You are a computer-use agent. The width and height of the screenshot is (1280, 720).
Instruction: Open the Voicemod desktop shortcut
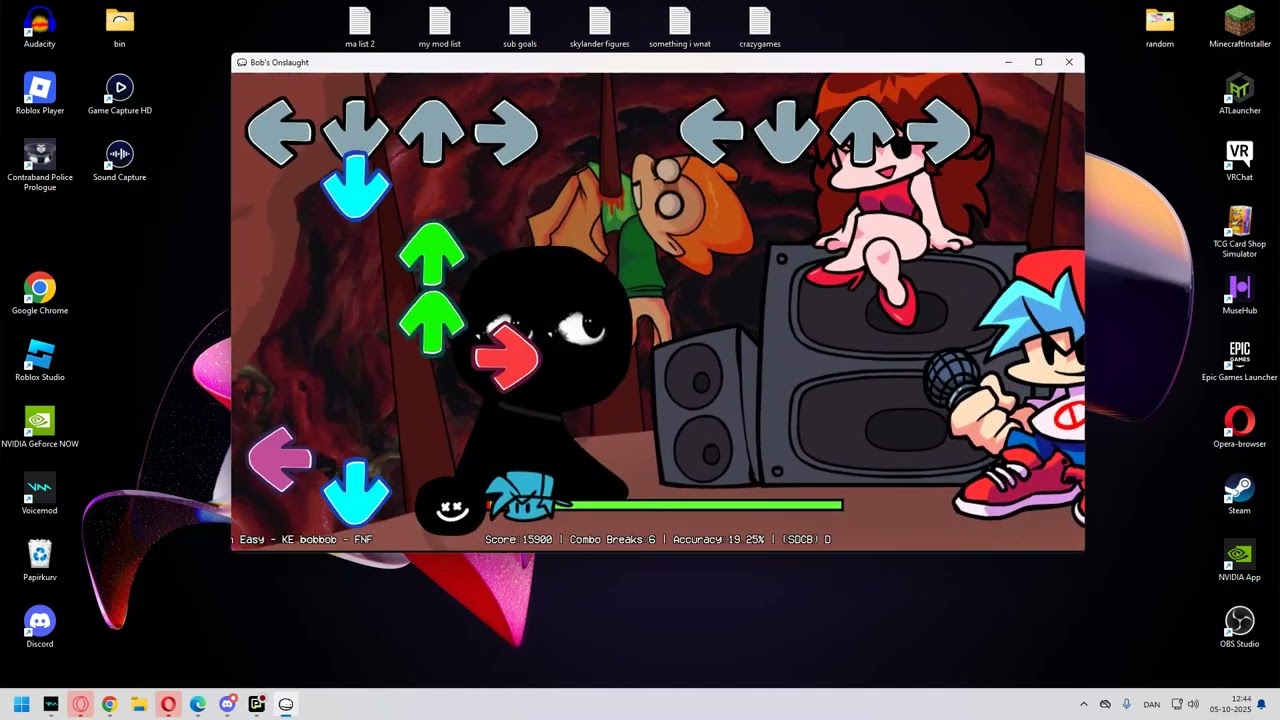(40, 494)
